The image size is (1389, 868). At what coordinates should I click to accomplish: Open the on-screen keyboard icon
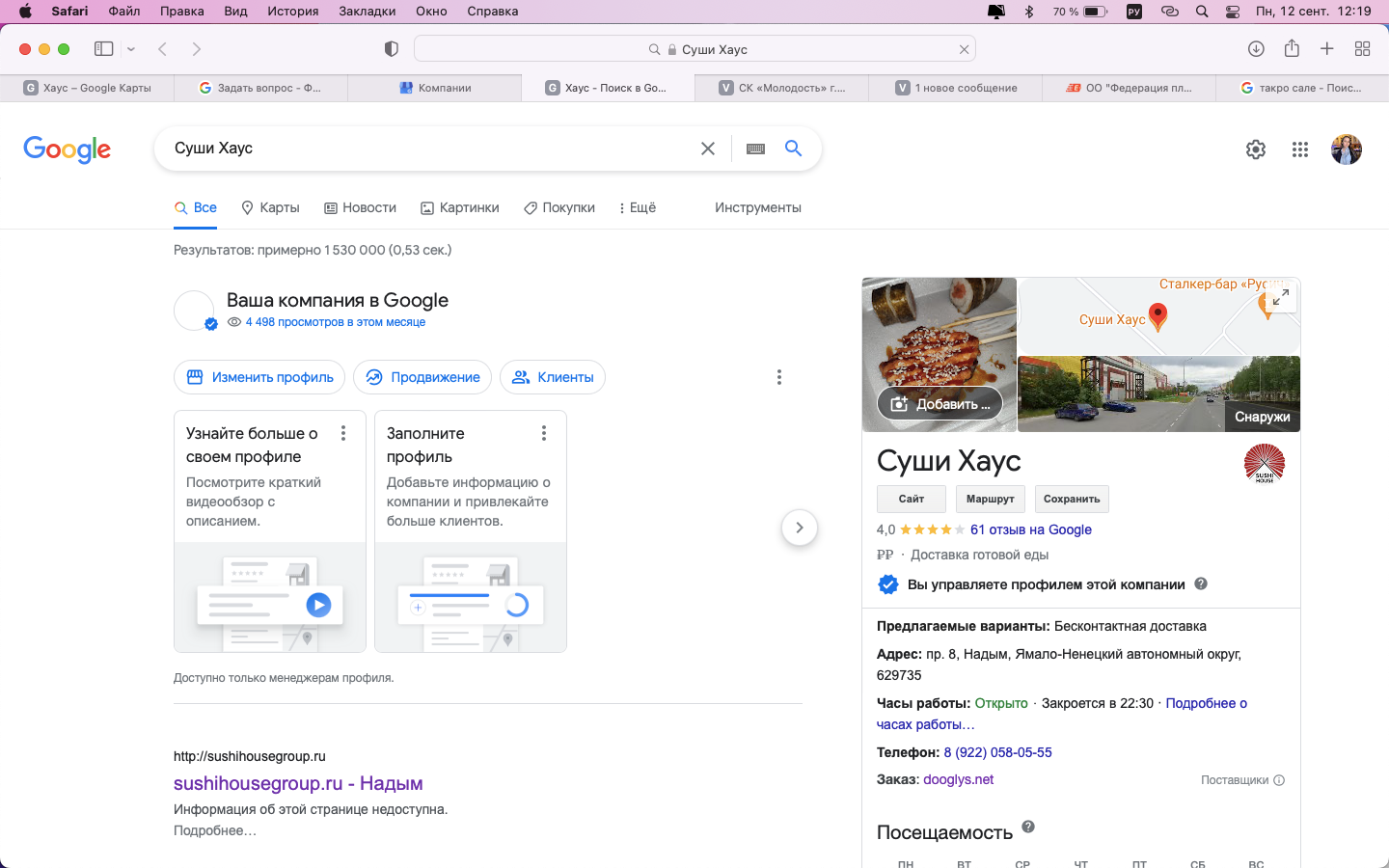756,149
